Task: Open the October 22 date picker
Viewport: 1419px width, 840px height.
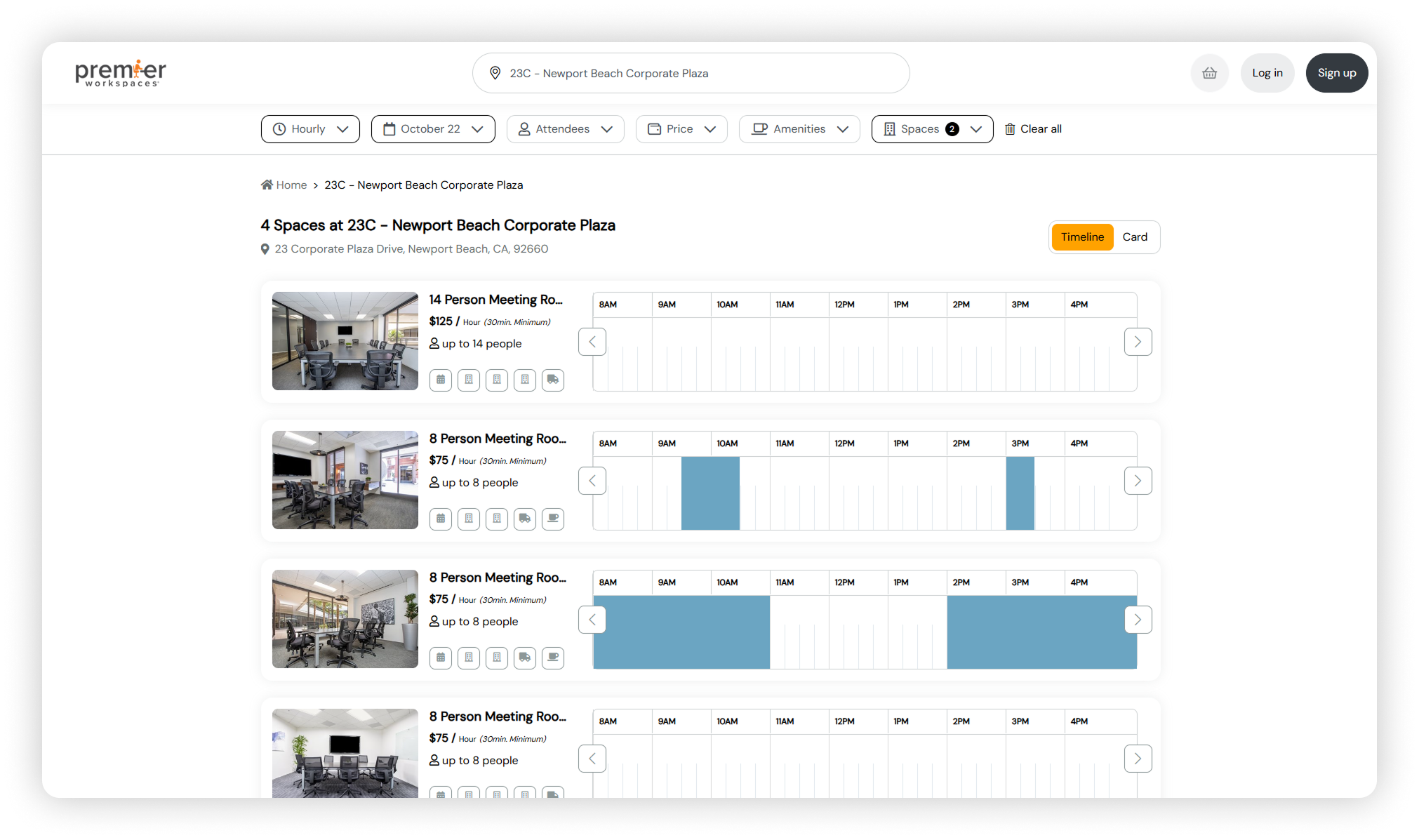Action: (433, 129)
